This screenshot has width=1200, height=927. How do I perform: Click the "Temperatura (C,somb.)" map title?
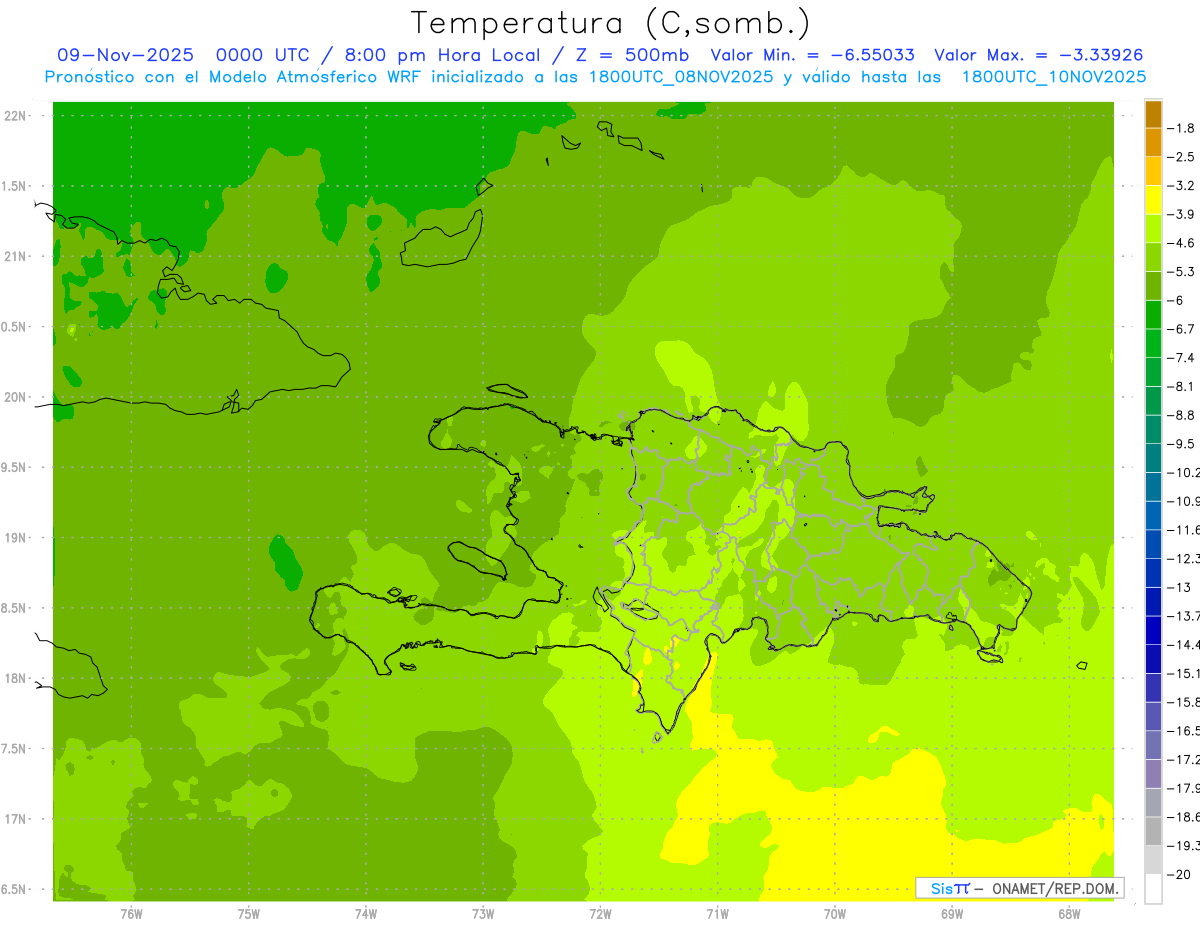tap(611, 23)
